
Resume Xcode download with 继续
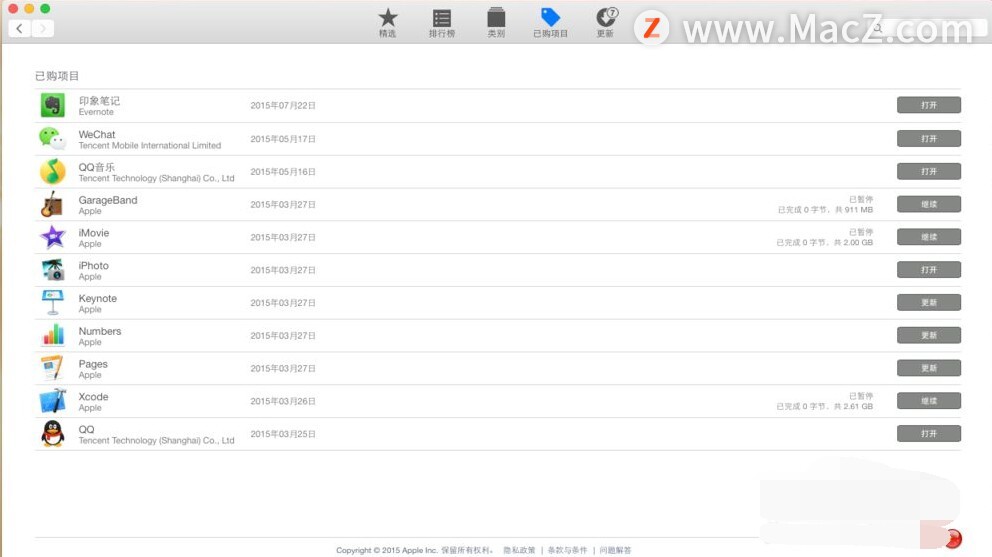(929, 401)
